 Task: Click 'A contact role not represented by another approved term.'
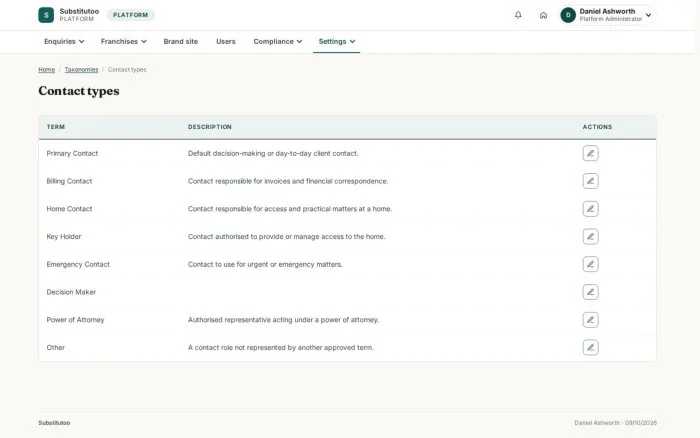click(x=280, y=347)
